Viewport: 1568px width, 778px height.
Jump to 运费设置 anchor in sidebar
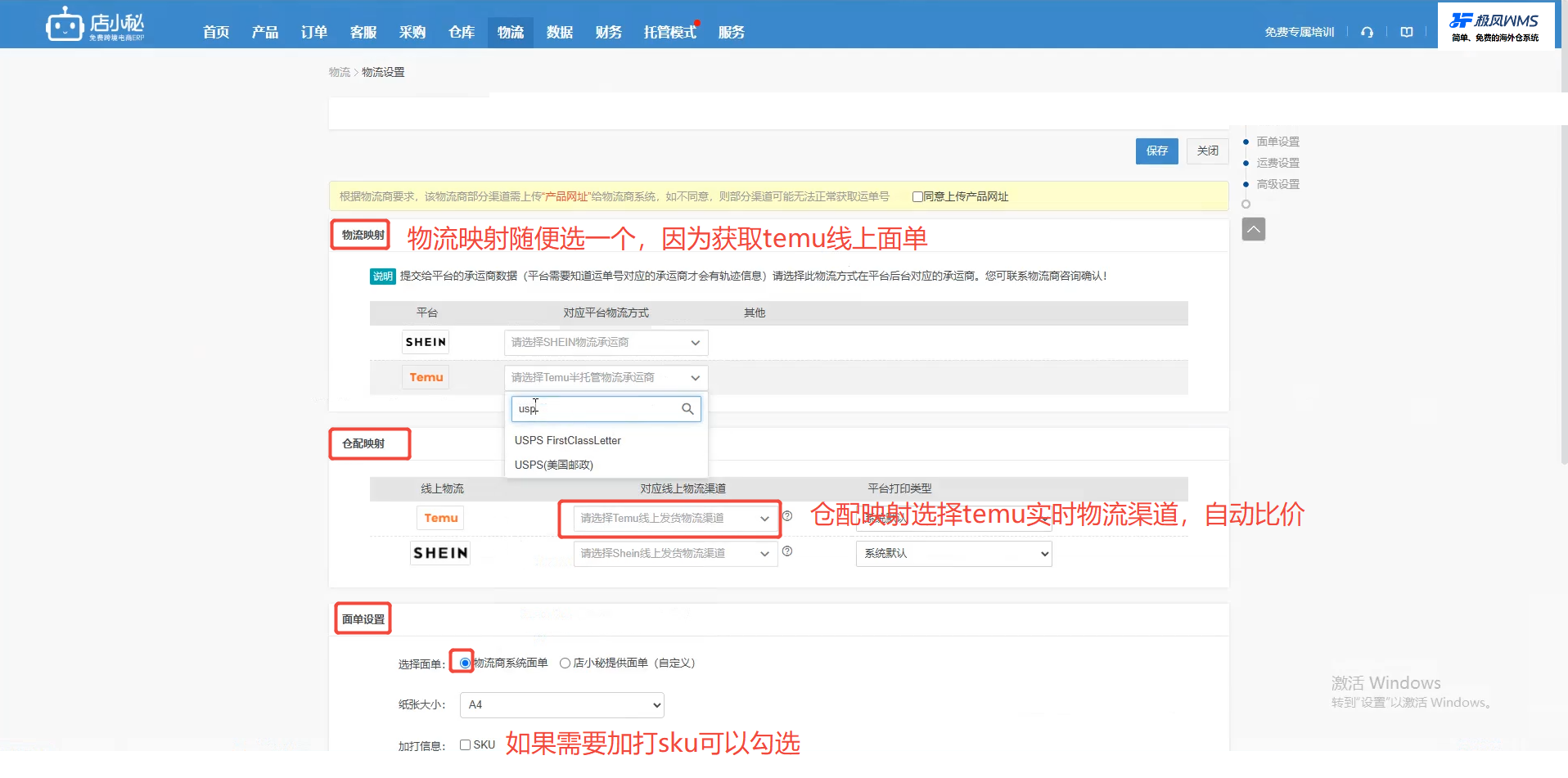pos(1277,163)
